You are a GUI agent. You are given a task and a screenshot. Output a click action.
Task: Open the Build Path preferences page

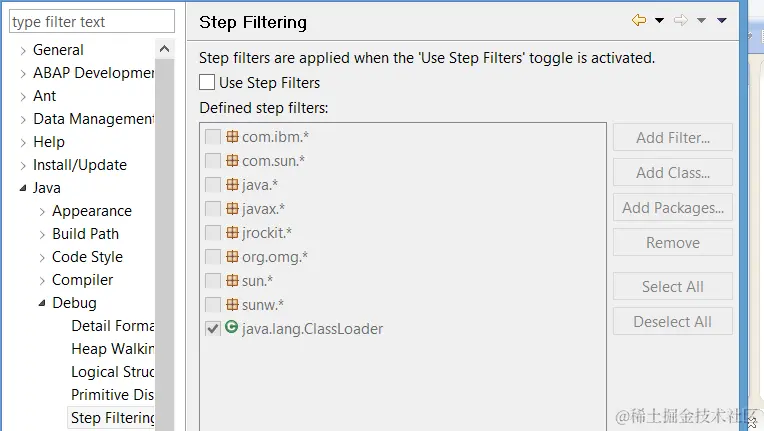(x=85, y=234)
